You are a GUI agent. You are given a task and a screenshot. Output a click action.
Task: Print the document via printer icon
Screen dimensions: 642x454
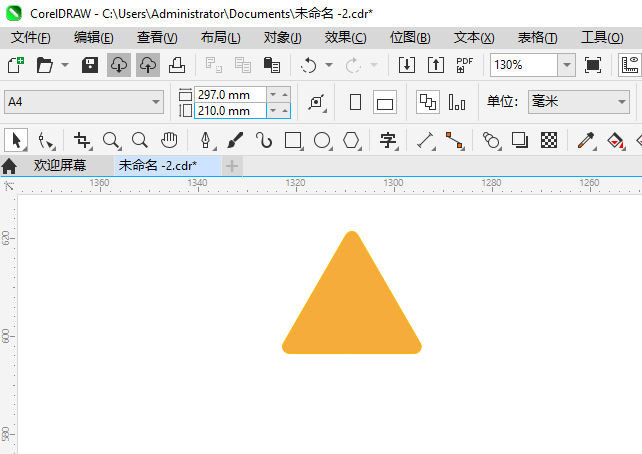click(177, 65)
